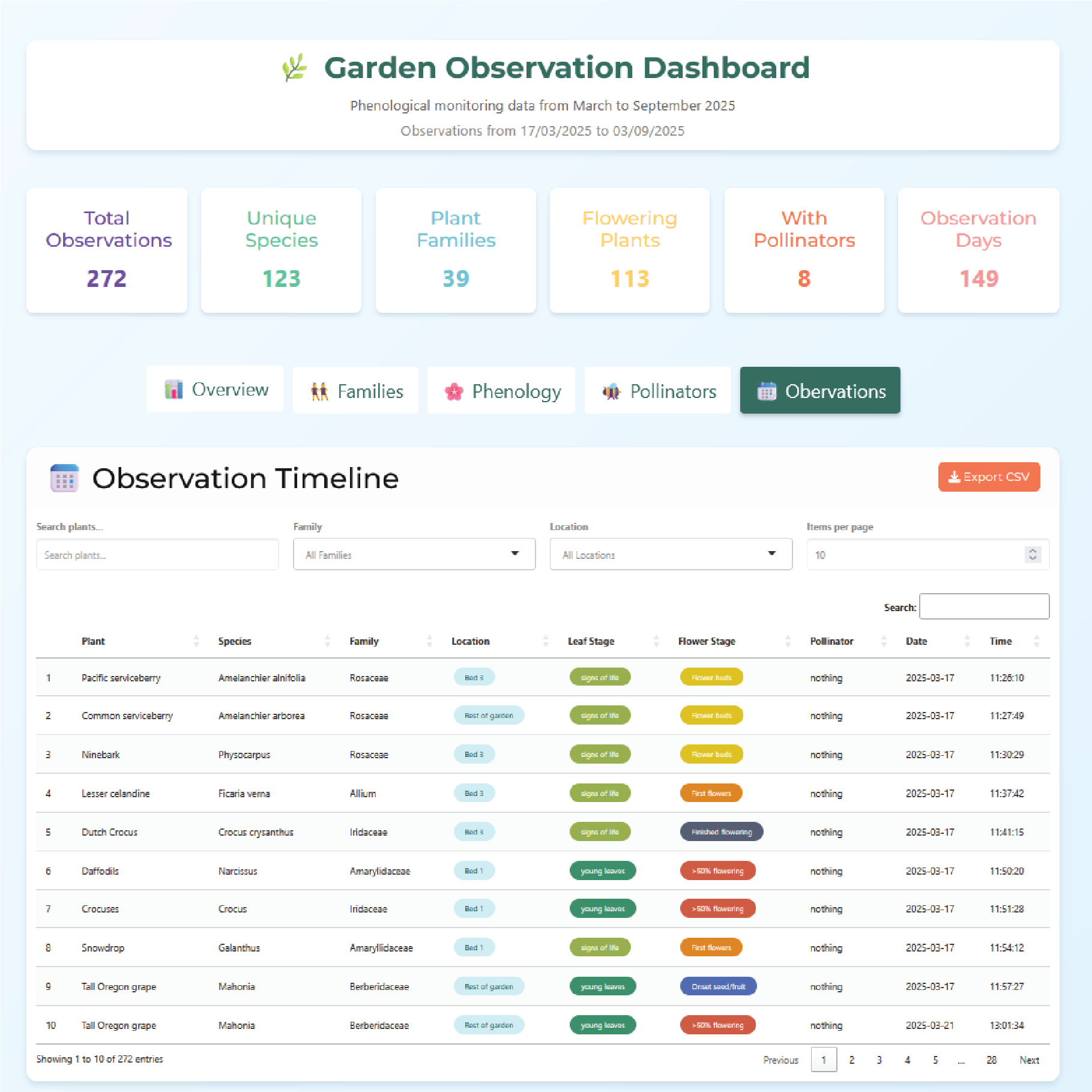Go to Next page of entries
1092x1092 pixels.
(x=1029, y=1060)
